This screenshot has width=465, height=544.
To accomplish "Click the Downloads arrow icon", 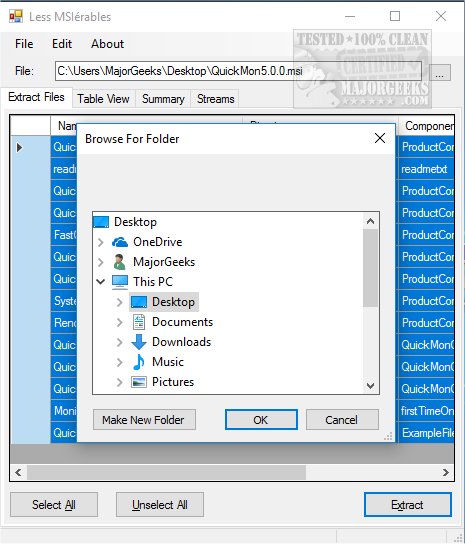I will coord(139,342).
